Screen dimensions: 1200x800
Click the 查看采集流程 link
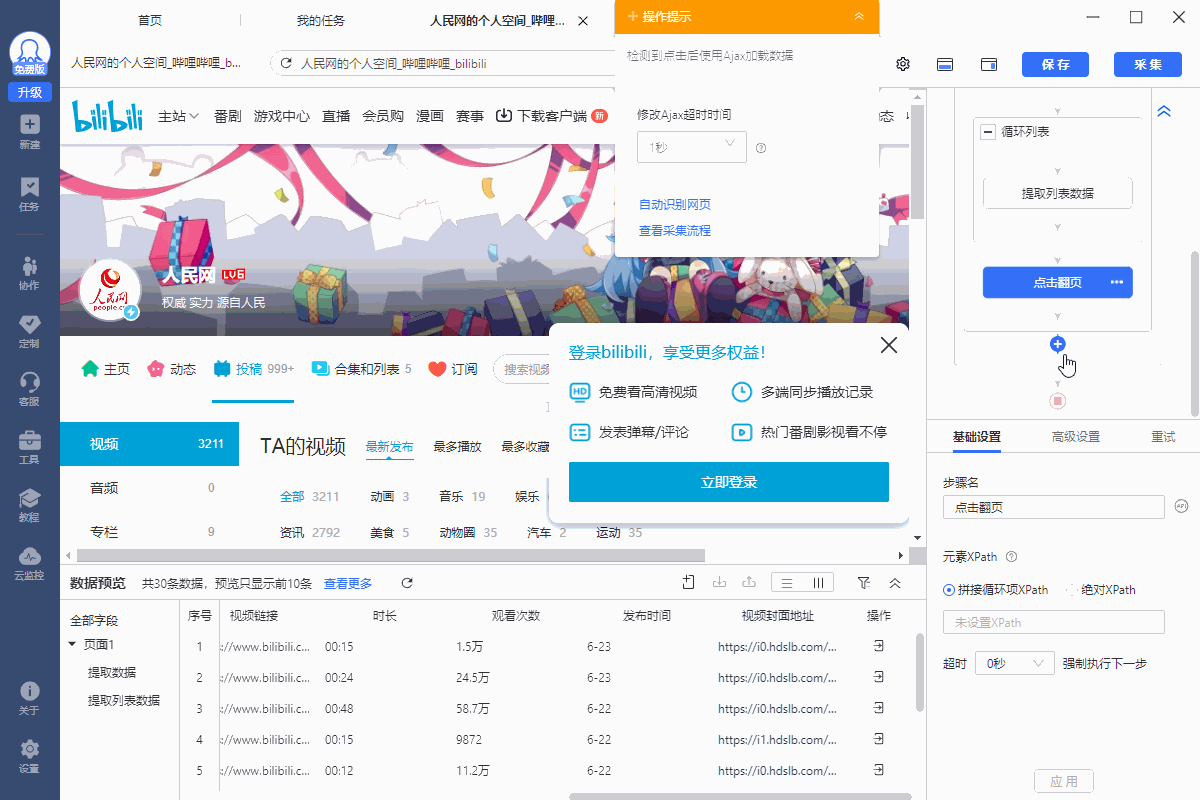coord(675,231)
